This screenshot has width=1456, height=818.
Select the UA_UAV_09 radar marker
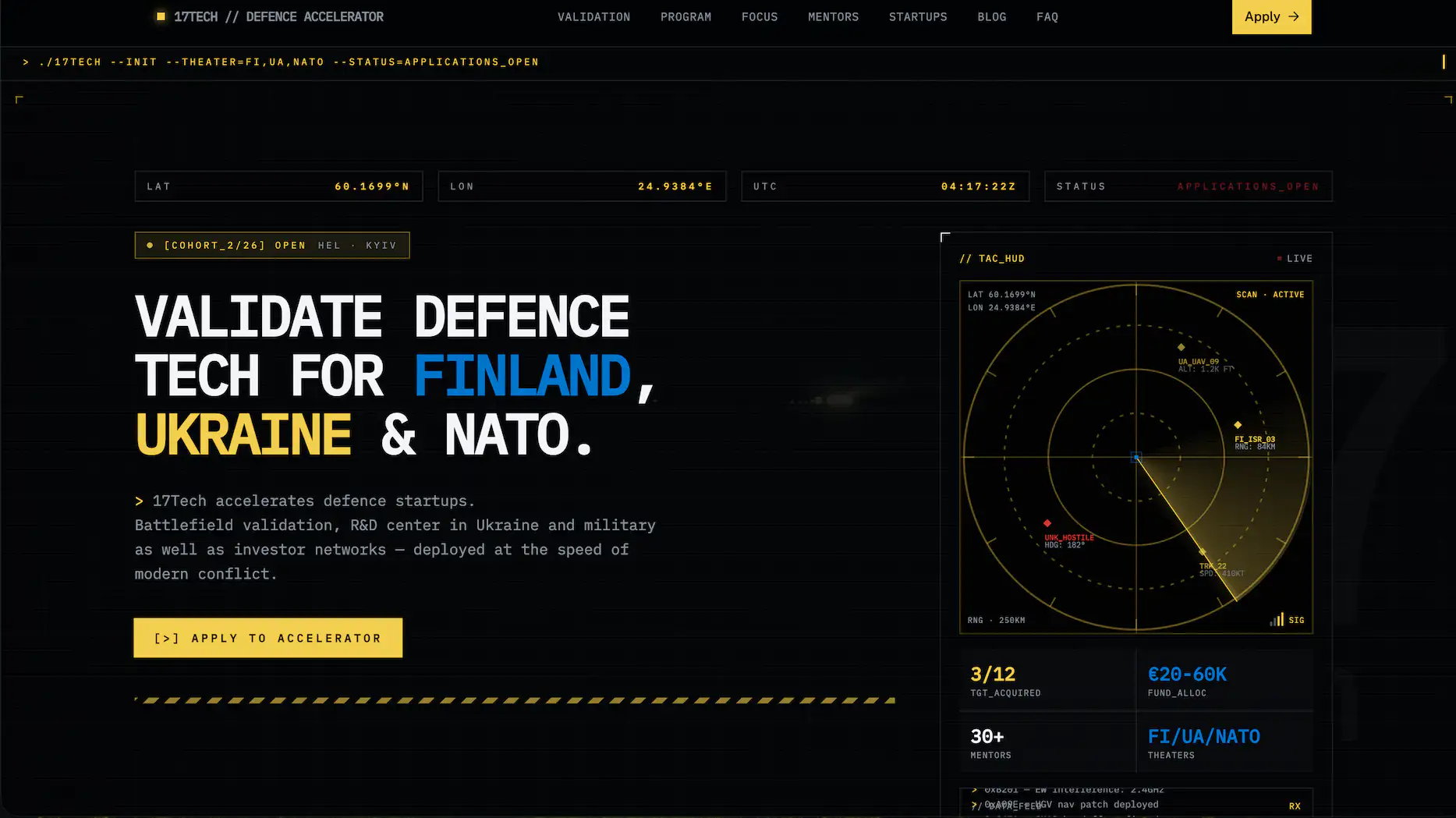(x=1181, y=347)
